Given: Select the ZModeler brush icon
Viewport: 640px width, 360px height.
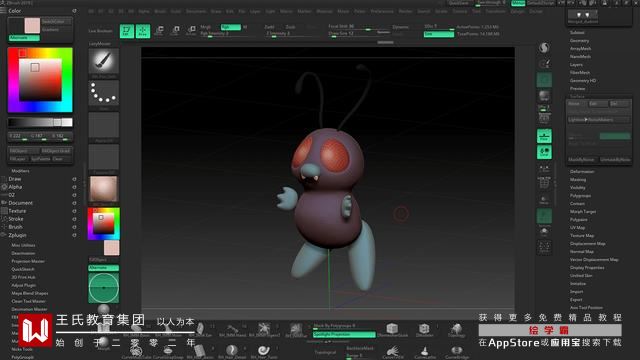Looking at the screenshot, I should tap(424, 329).
